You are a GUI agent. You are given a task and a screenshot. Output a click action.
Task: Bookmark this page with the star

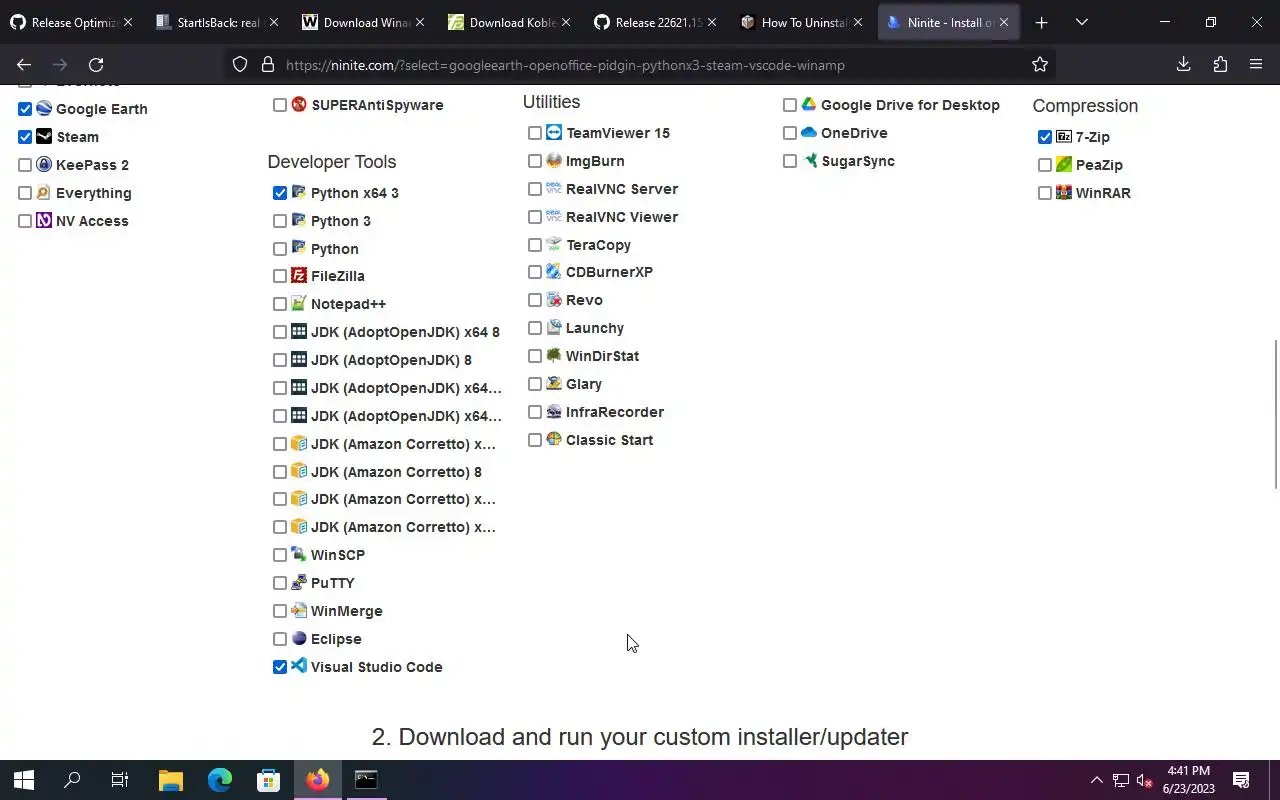point(1040,65)
